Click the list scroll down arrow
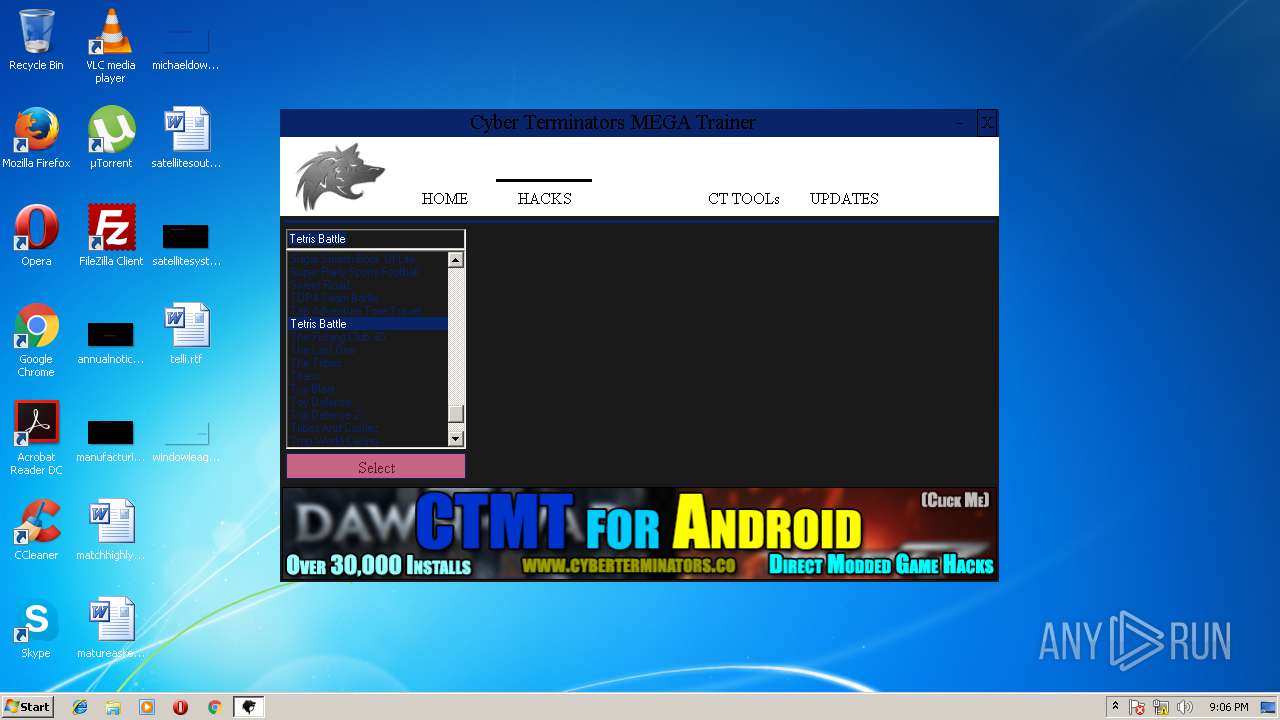The image size is (1280, 720). (x=456, y=438)
